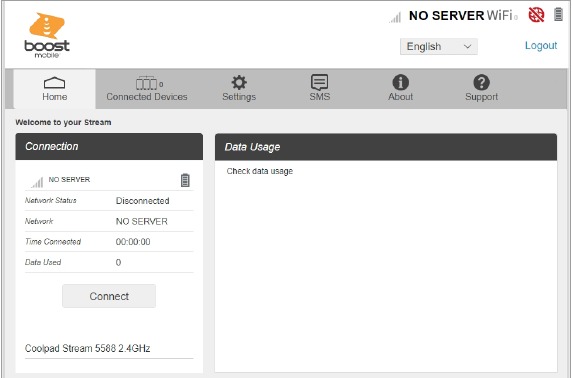The width and height of the screenshot is (572, 378).
Task: Open the Support tab
Action: (481, 89)
